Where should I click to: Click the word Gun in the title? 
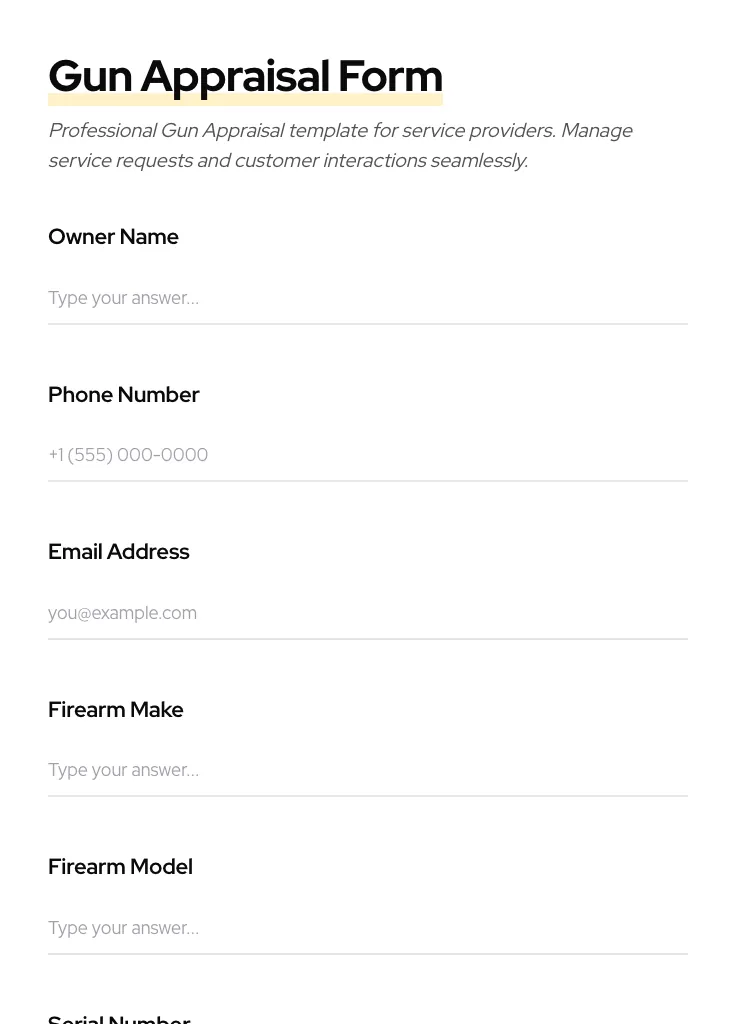coord(90,77)
